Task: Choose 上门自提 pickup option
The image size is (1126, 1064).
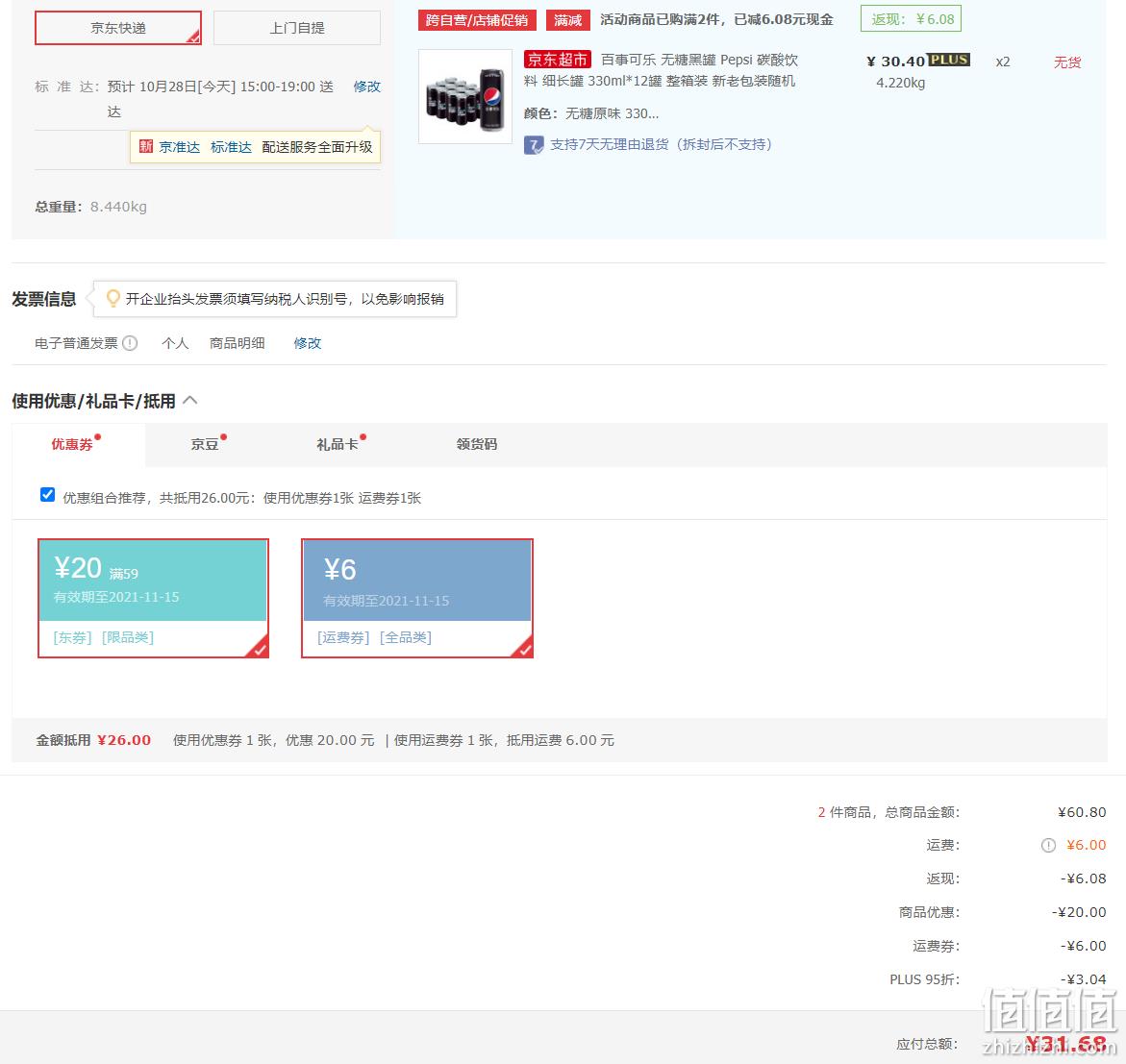Action: pos(296,28)
